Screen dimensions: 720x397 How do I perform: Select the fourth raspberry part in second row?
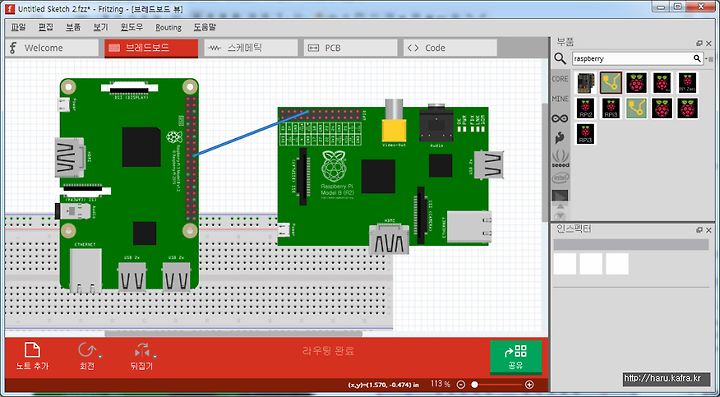pos(662,108)
